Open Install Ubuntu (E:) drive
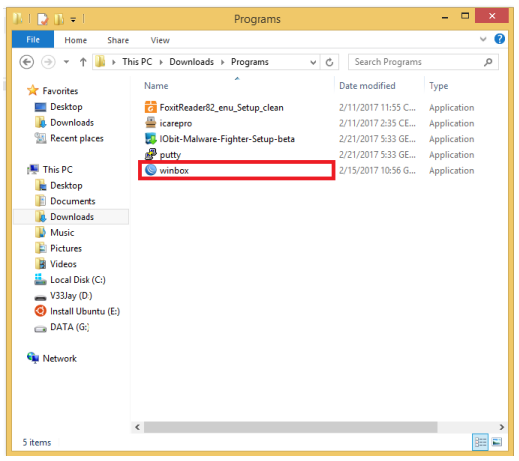The width and height of the screenshot is (519, 461). [x=77, y=311]
